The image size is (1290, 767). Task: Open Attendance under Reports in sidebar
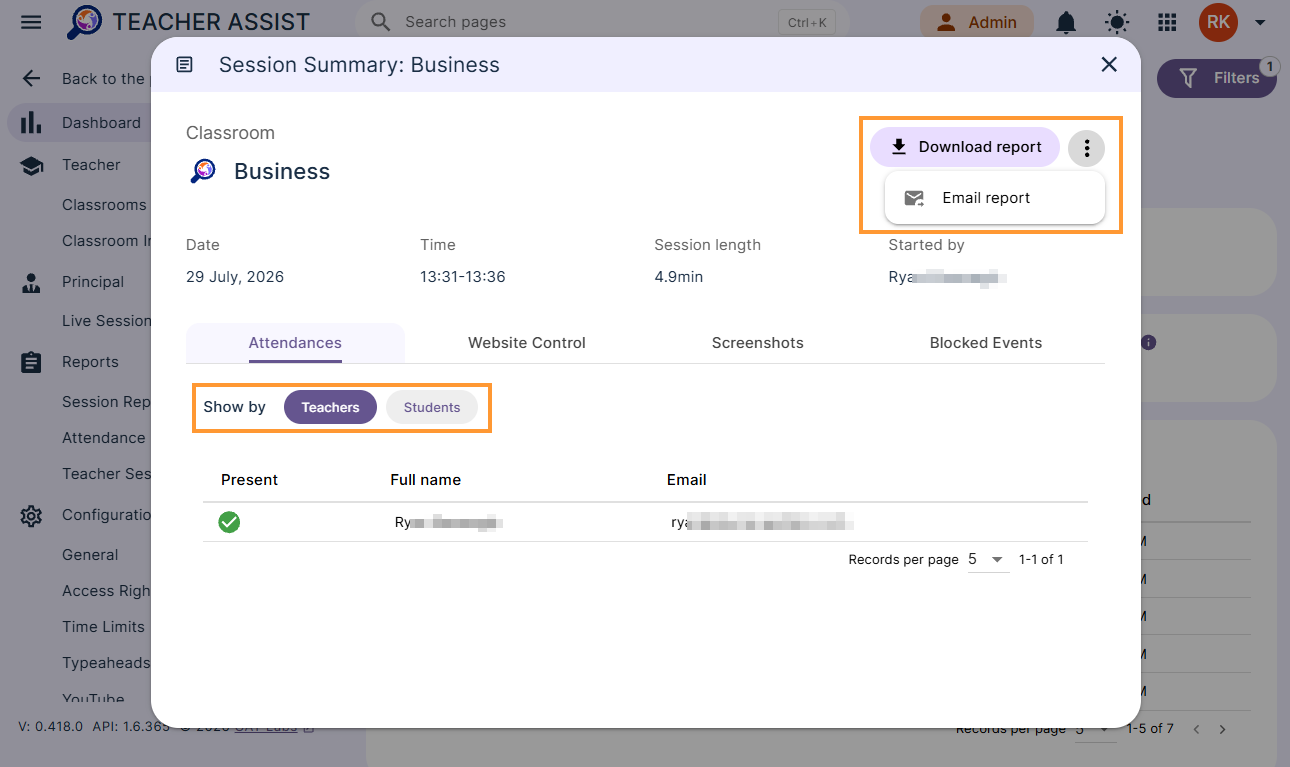[104, 438]
